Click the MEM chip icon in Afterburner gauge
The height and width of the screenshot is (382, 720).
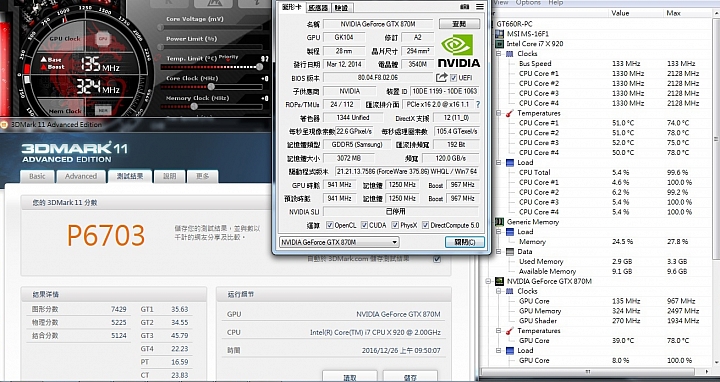point(102,111)
